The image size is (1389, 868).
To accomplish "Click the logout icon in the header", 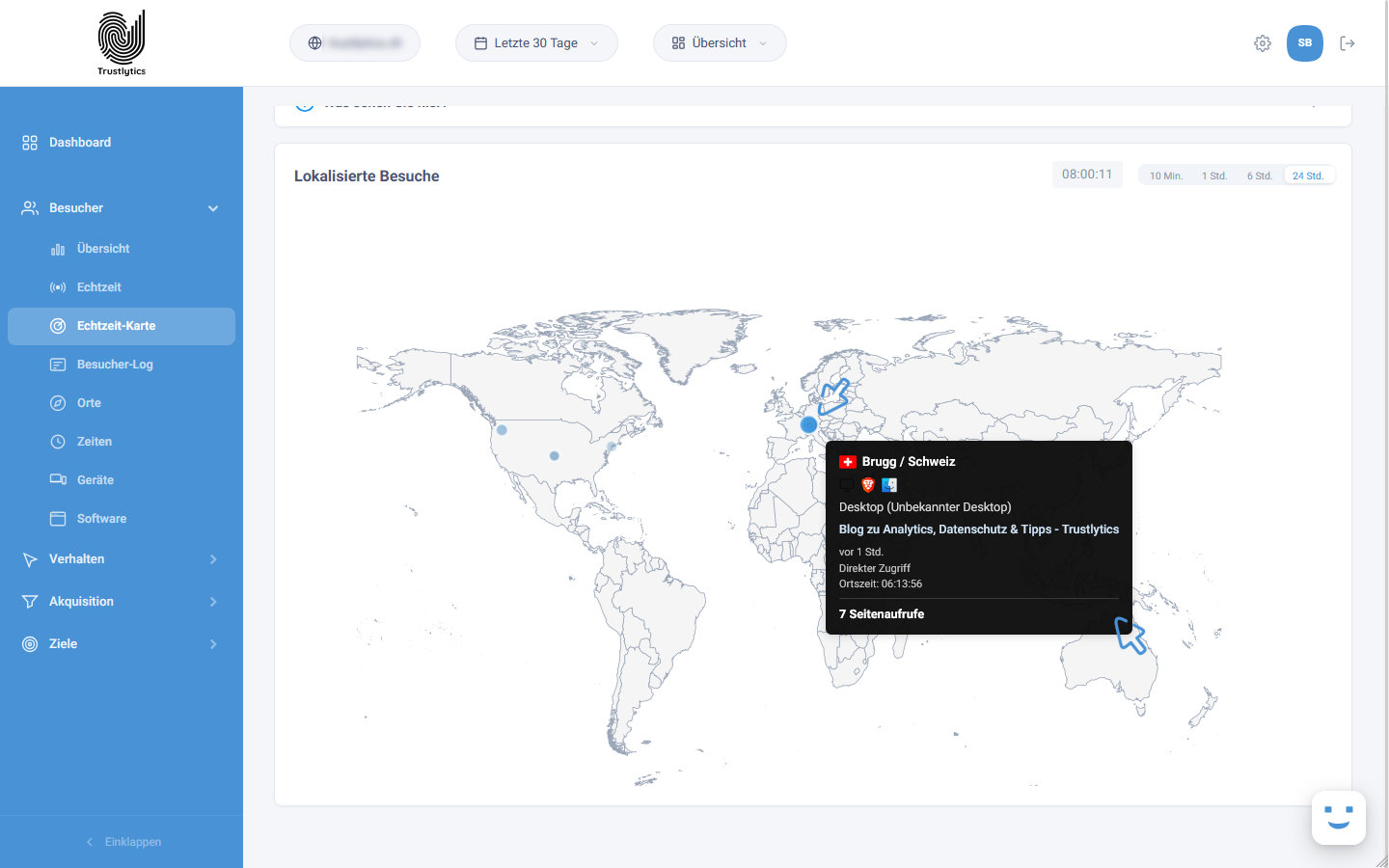I will 1348,43.
